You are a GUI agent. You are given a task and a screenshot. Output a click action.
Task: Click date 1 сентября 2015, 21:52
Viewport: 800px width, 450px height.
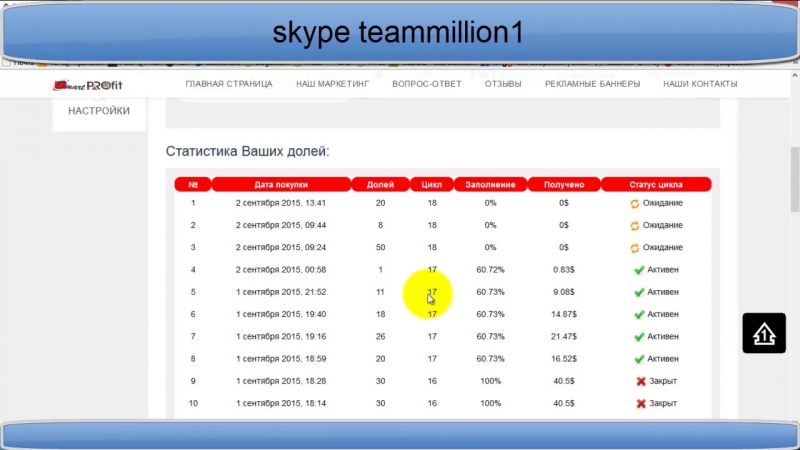click(281, 292)
